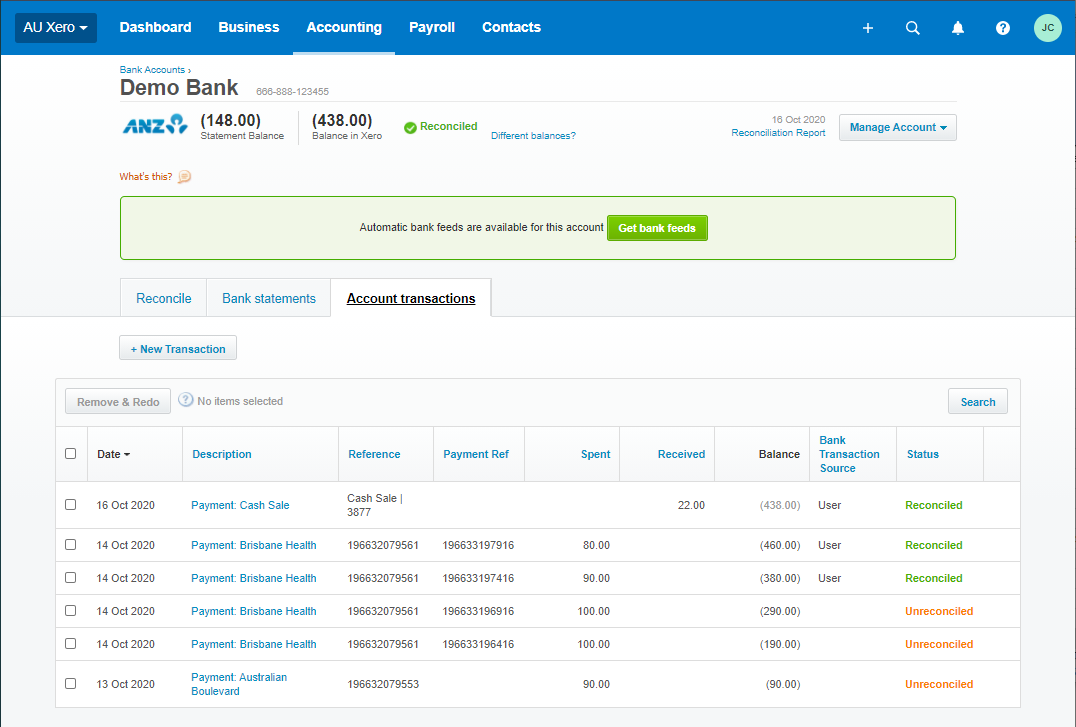Open the Payroll menu

(432, 27)
